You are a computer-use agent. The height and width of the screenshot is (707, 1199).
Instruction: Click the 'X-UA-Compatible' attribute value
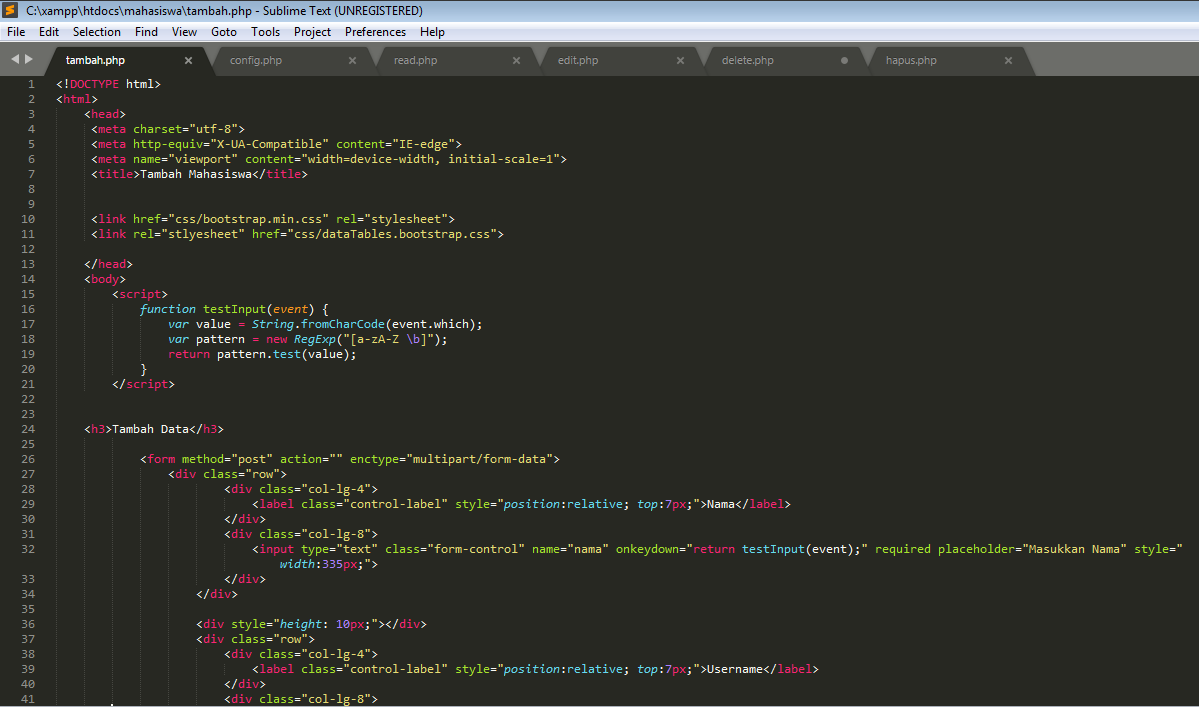[269, 144]
